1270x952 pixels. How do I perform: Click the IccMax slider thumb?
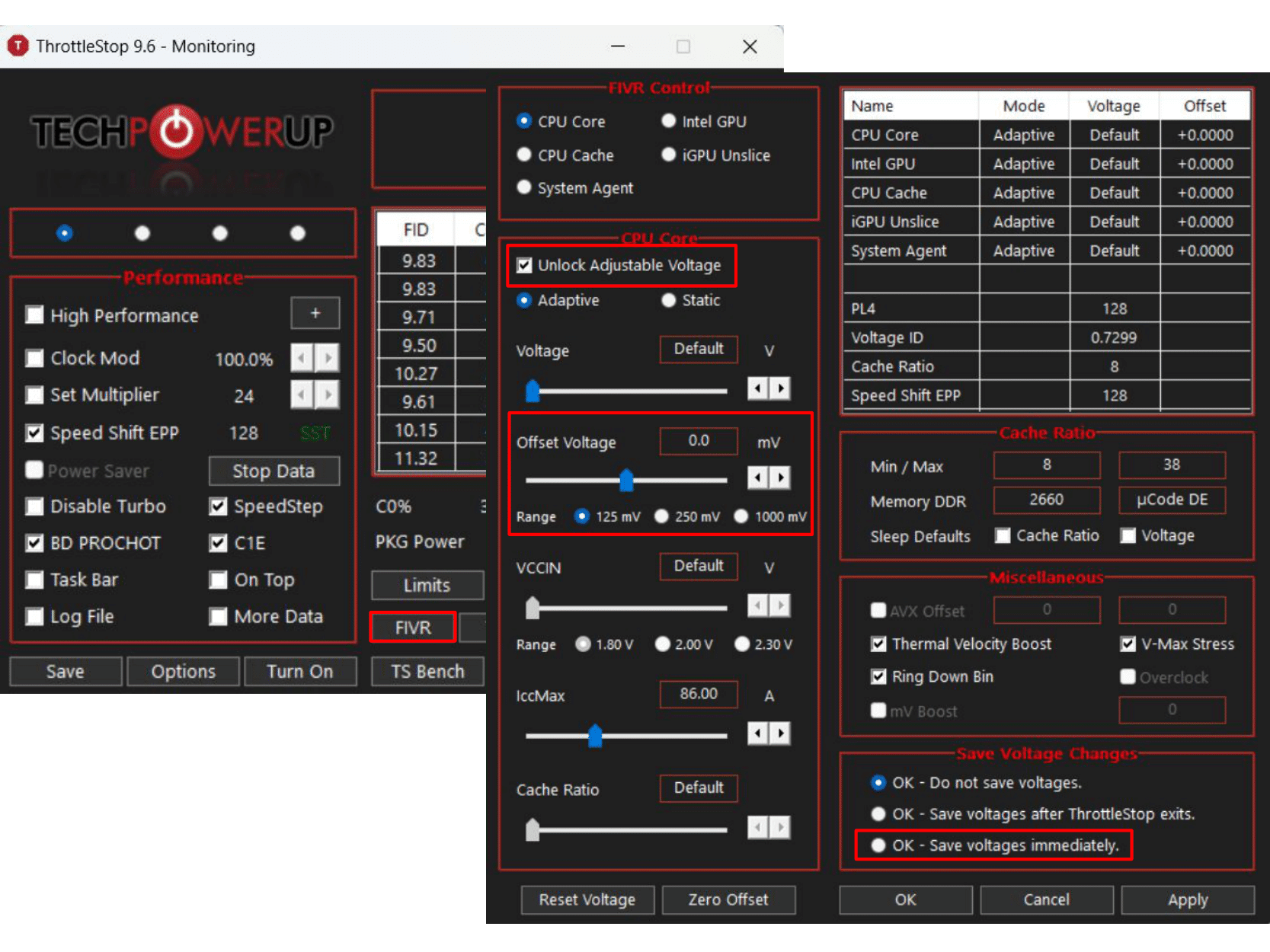[595, 736]
